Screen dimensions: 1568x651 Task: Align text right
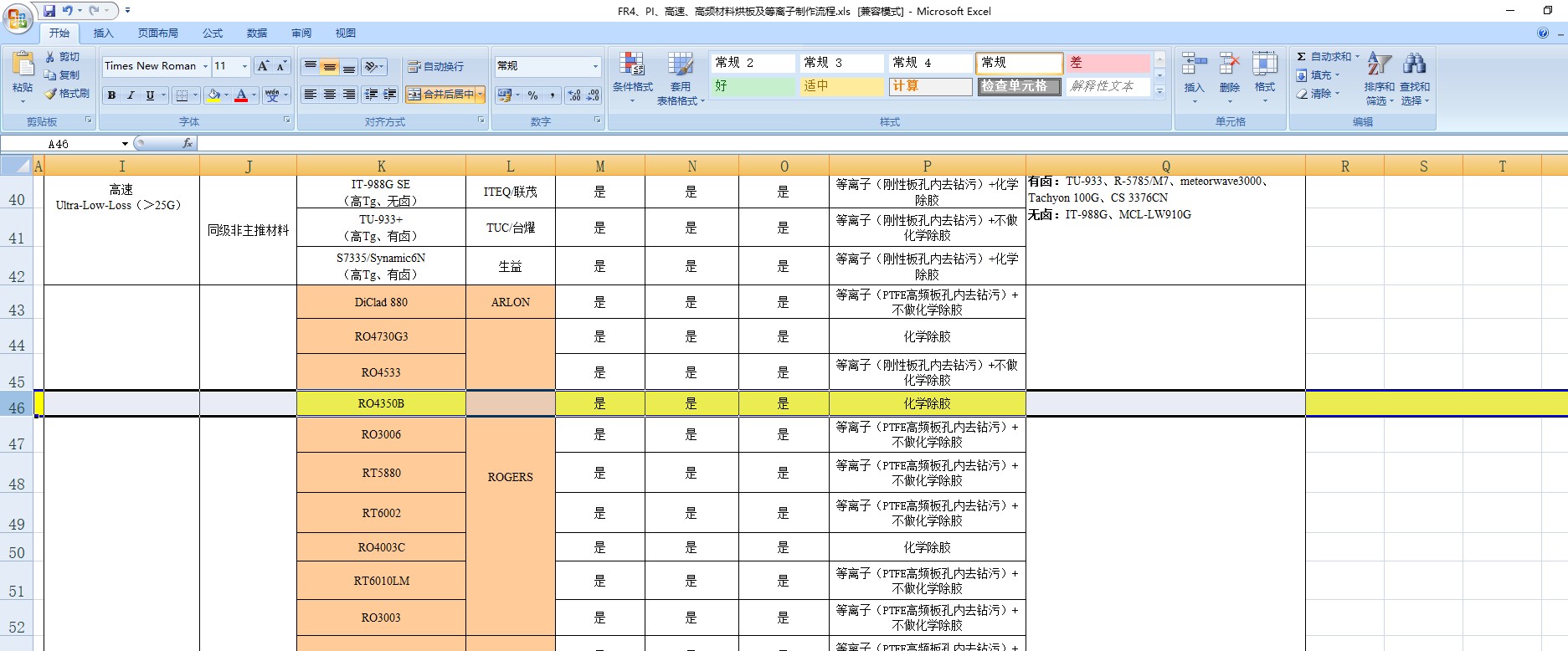[x=349, y=95]
